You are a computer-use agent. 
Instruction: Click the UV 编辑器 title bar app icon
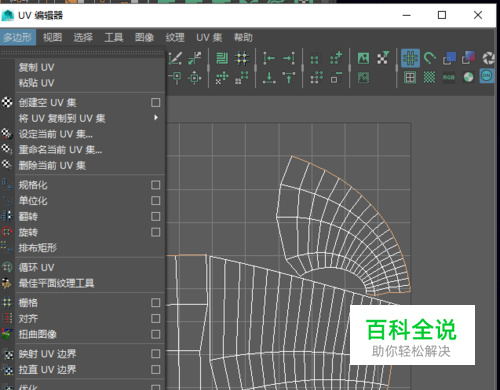[x=7, y=15]
